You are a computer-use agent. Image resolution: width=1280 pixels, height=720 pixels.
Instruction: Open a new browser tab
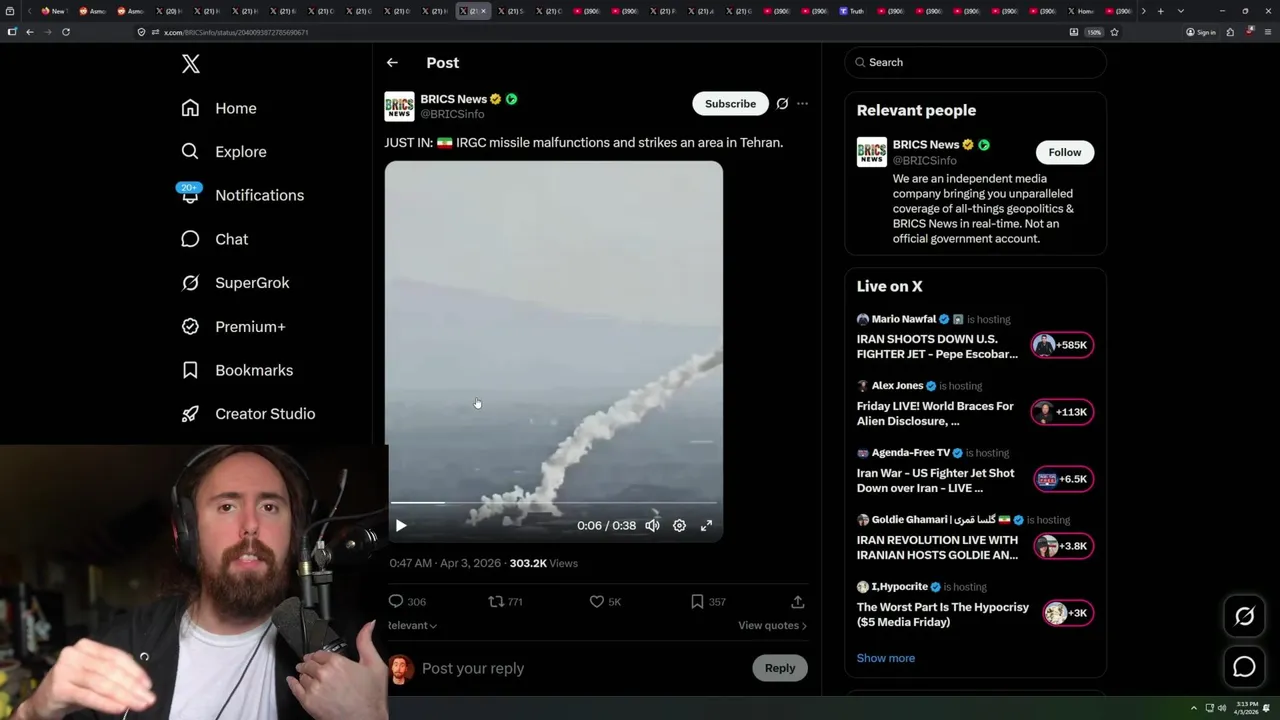pyautogui.click(x=1160, y=11)
